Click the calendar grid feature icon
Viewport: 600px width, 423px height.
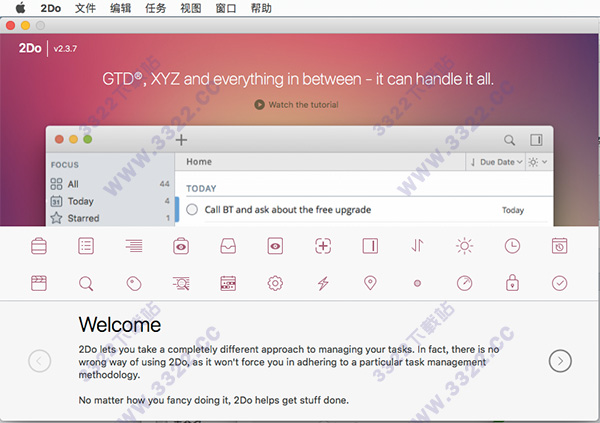pyautogui.click(x=228, y=283)
